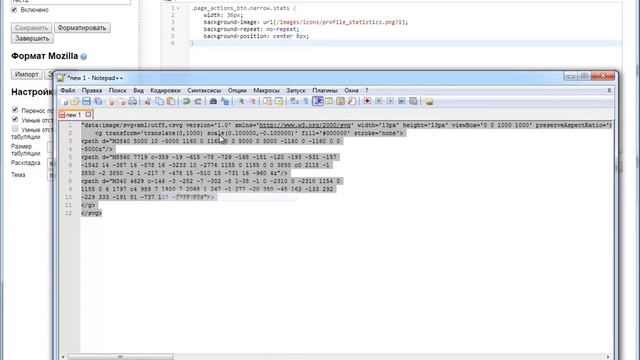Click the last yellow icon on the Notepad++ toolbar
Viewport: 640px width, 360px height.
[429, 101]
